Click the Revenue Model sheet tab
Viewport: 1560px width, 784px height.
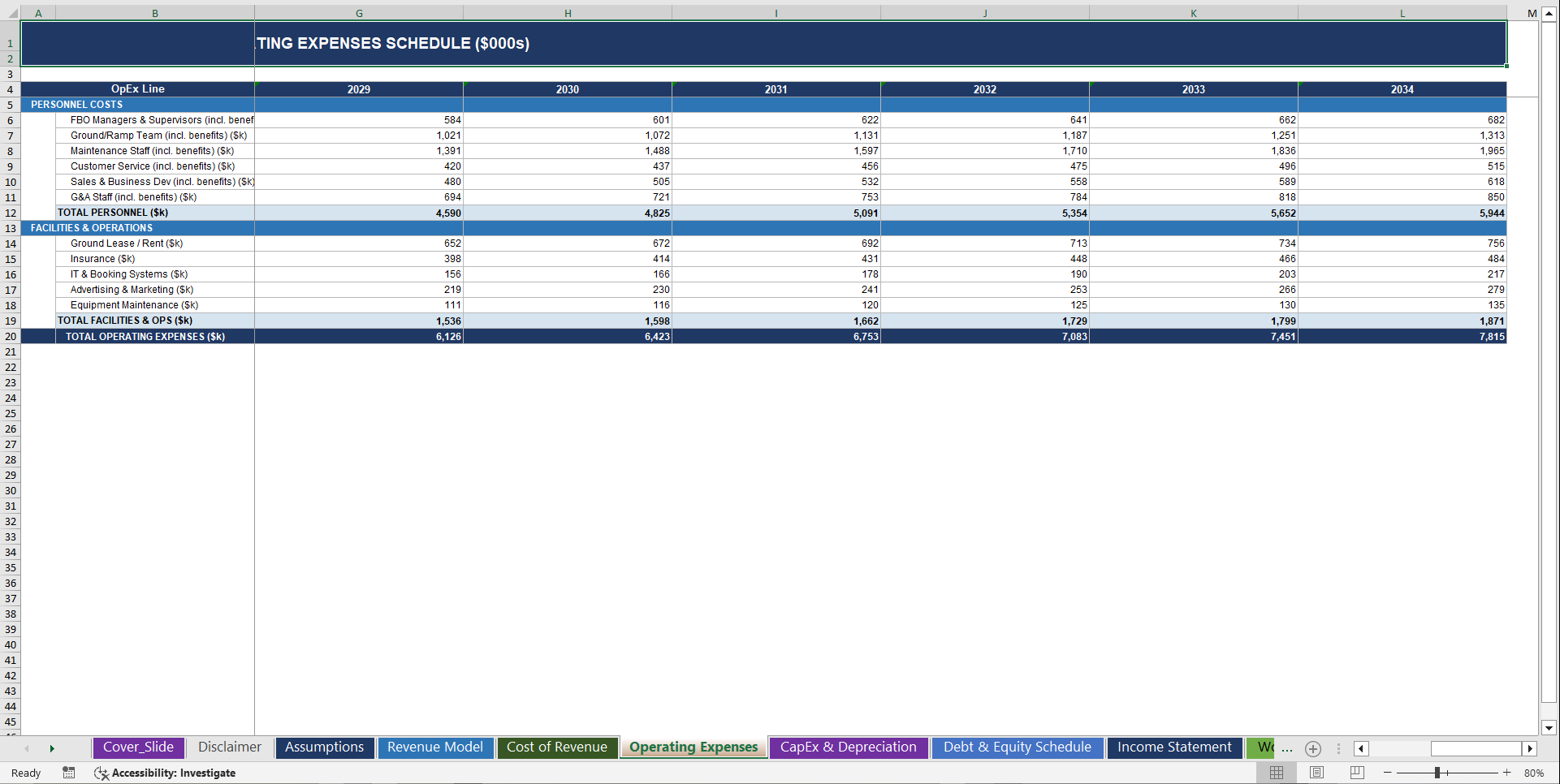(x=435, y=747)
